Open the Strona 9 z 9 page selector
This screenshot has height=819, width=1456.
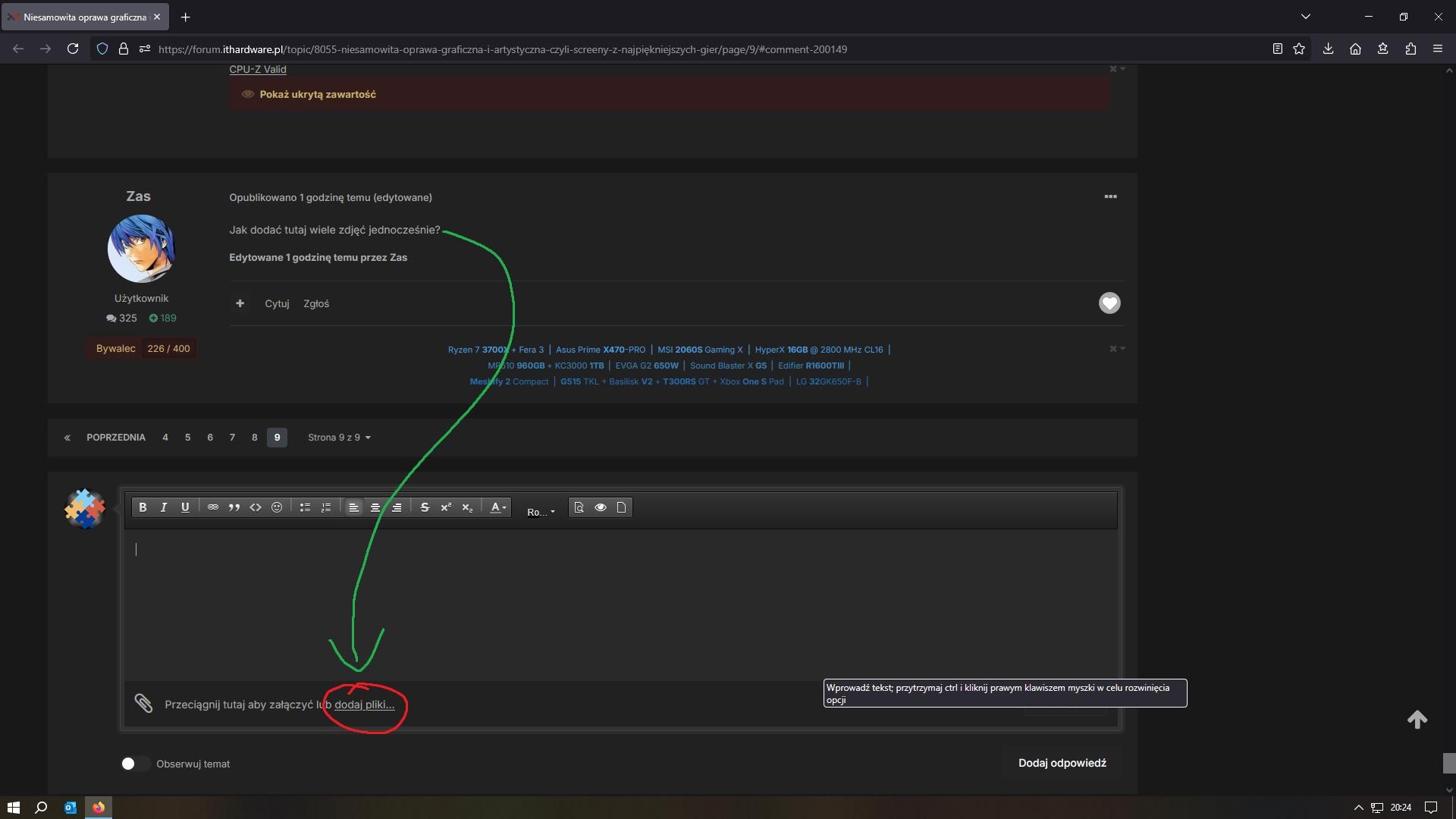[x=339, y=438]
